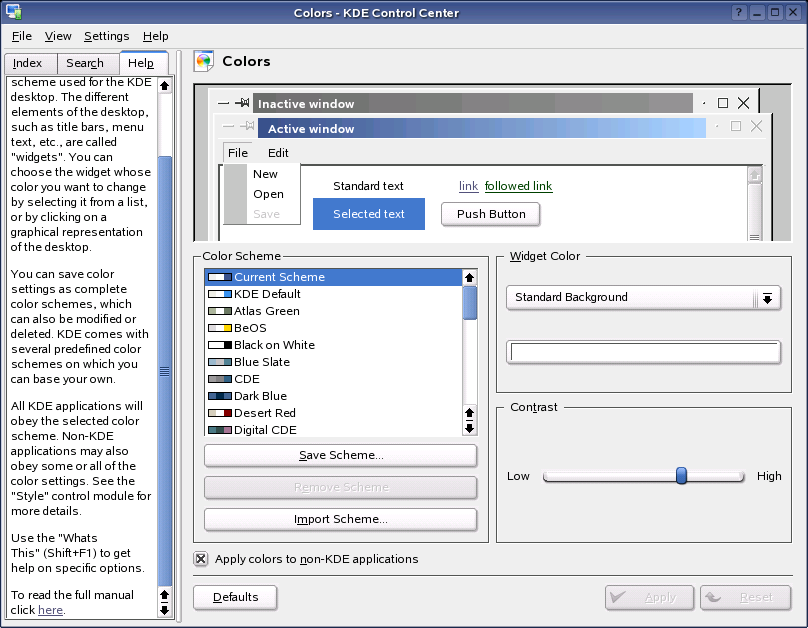Click the close X on Active window preview
This screenshot has width=808, height=628.
pos(756,126)
